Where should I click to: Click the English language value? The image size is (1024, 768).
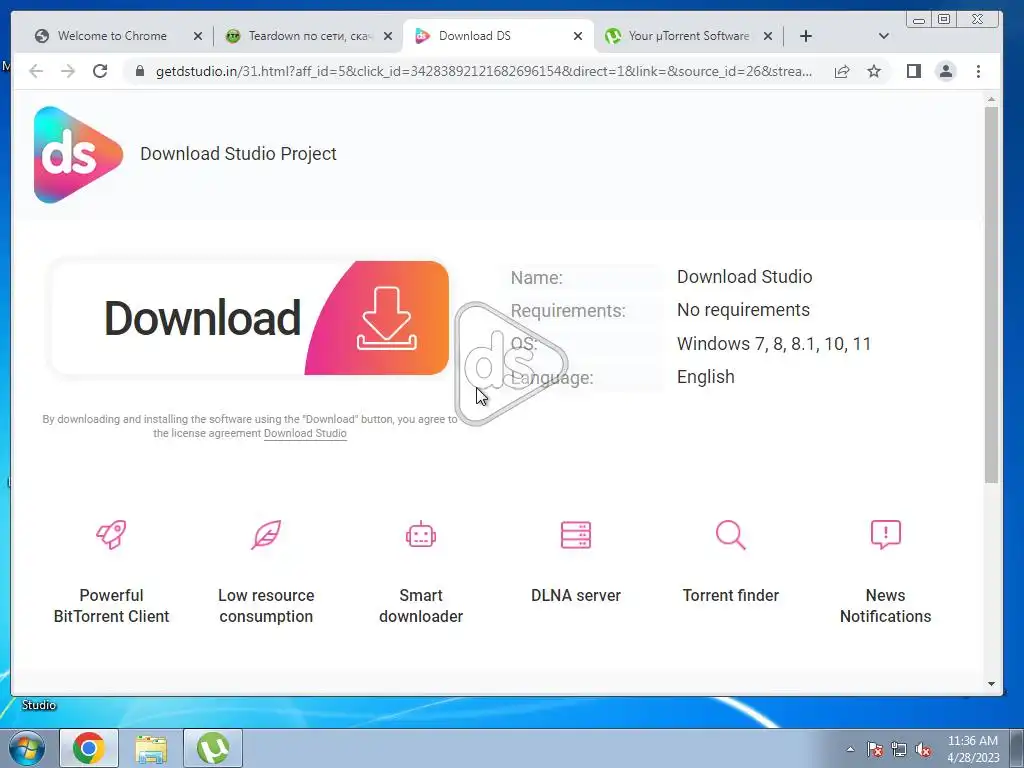coord(705,377)
